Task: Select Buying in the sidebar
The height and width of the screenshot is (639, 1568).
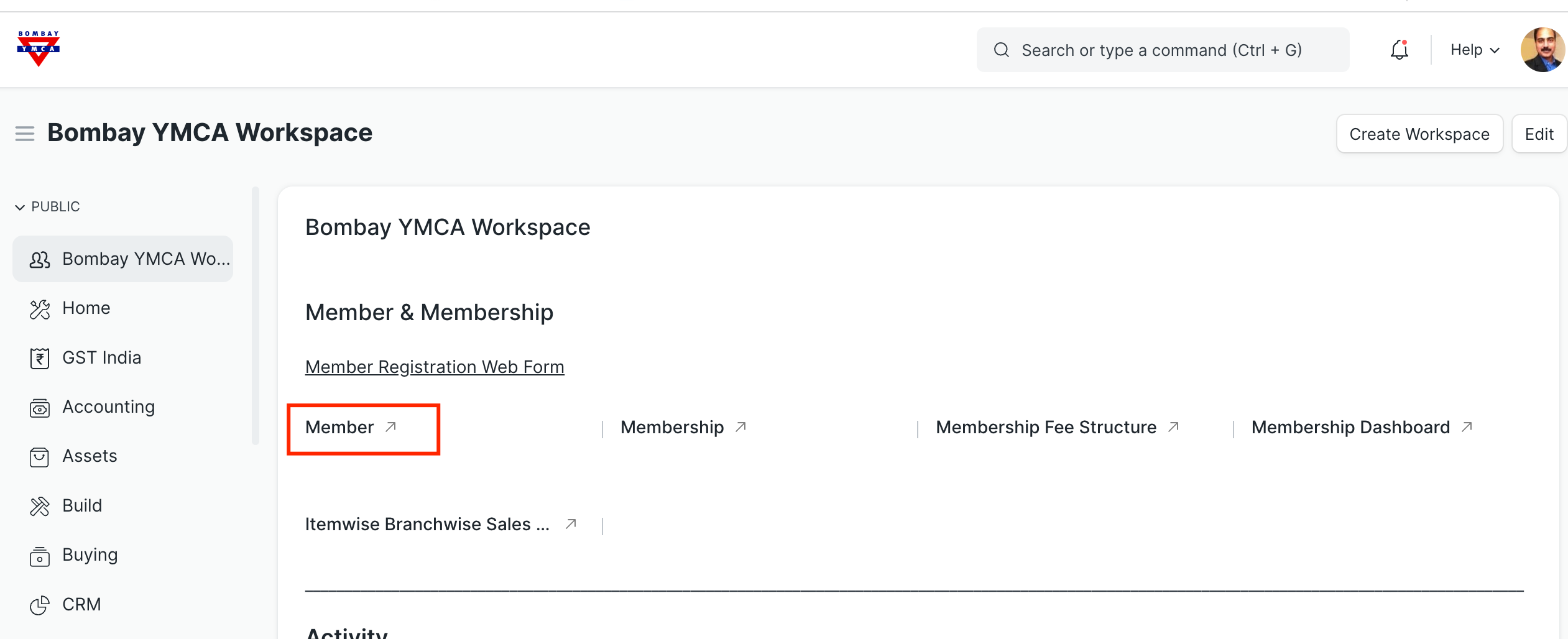Action: pos(90,554)
